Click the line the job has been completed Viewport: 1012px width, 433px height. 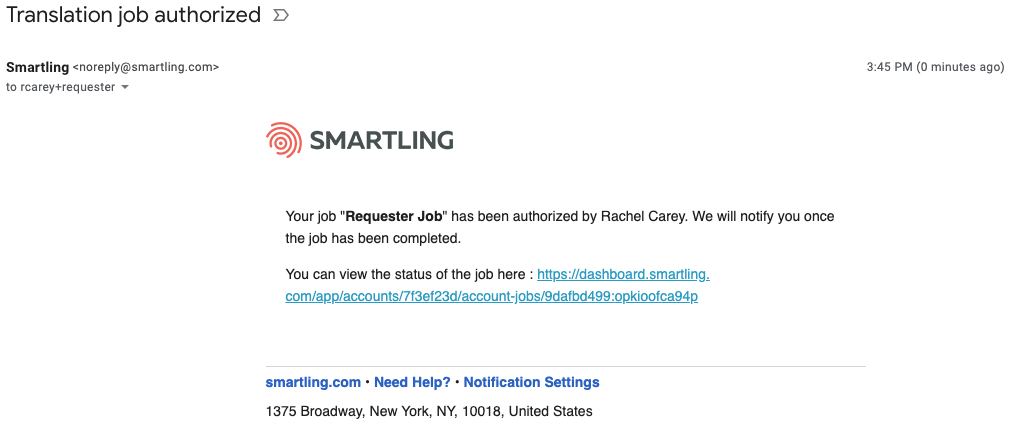click(x=374, y=239)
